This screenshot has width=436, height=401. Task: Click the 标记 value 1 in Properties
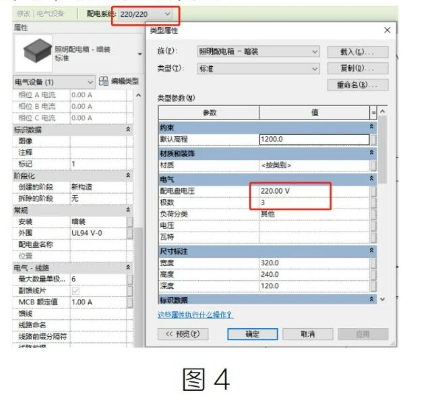tap(99, 164)
